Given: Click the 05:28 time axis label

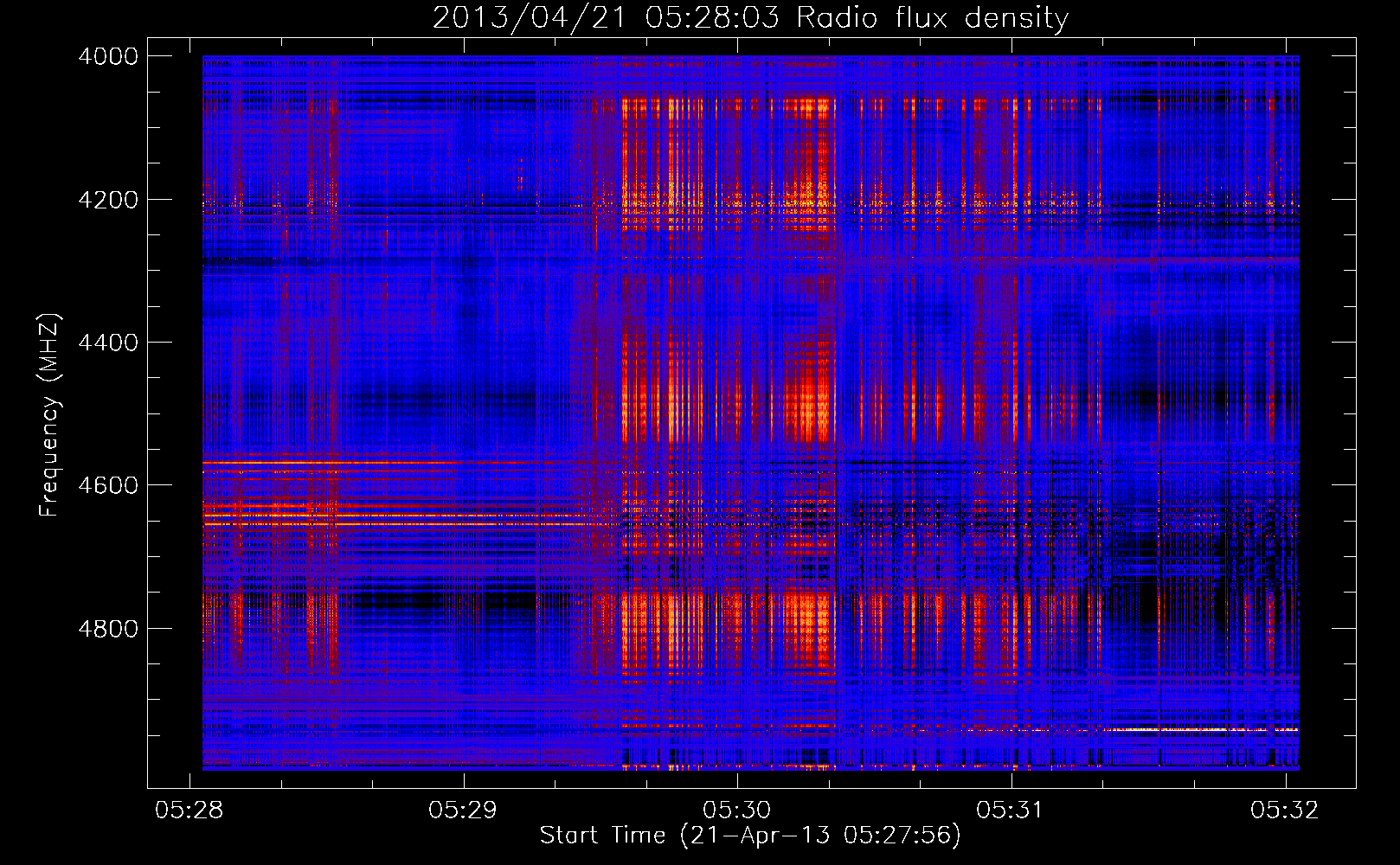Looking at the screenshot, I should 189,810.
